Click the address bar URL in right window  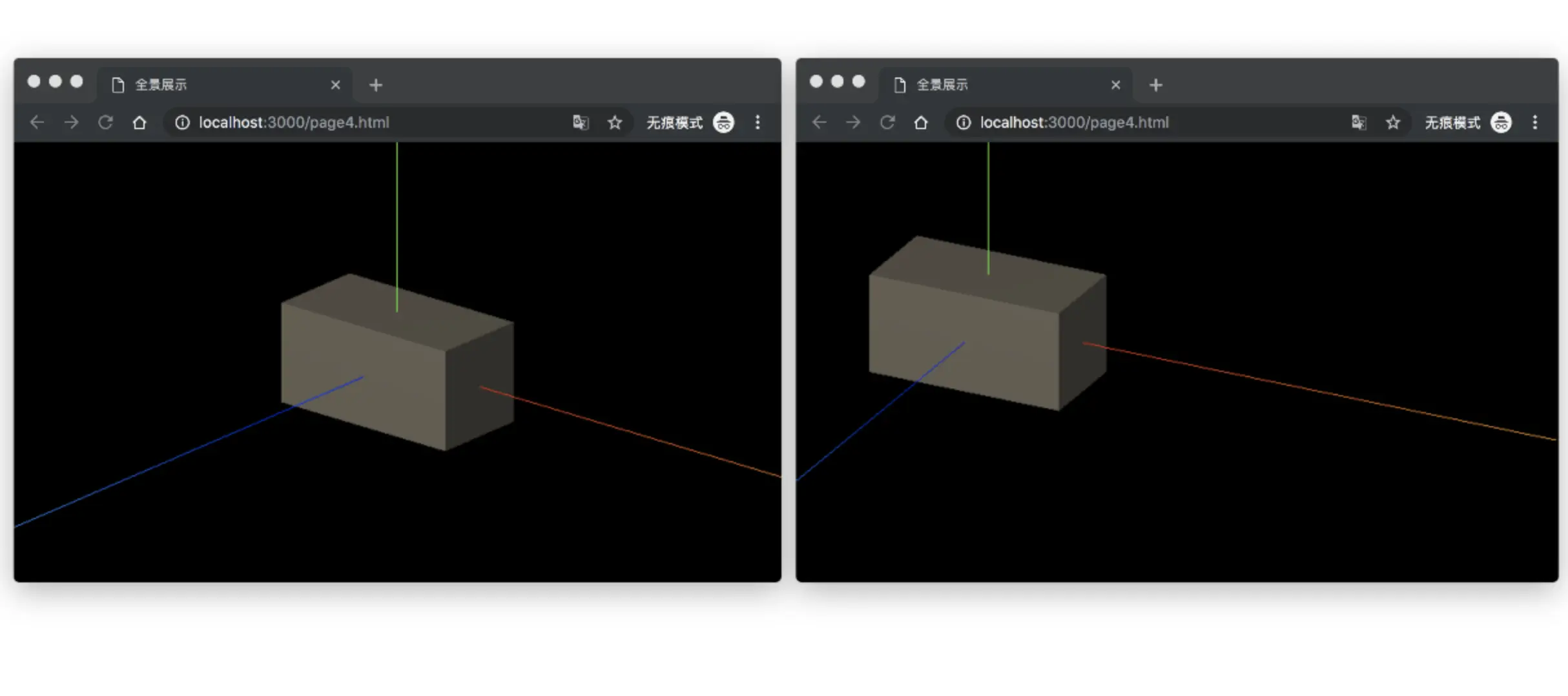(1075, 122)
